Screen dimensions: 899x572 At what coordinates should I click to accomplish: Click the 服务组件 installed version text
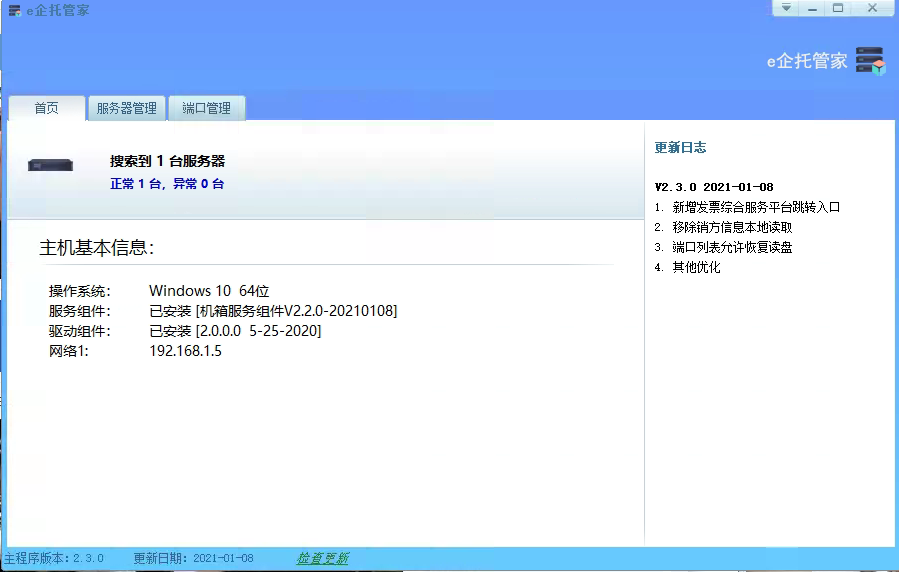point(273,311)
